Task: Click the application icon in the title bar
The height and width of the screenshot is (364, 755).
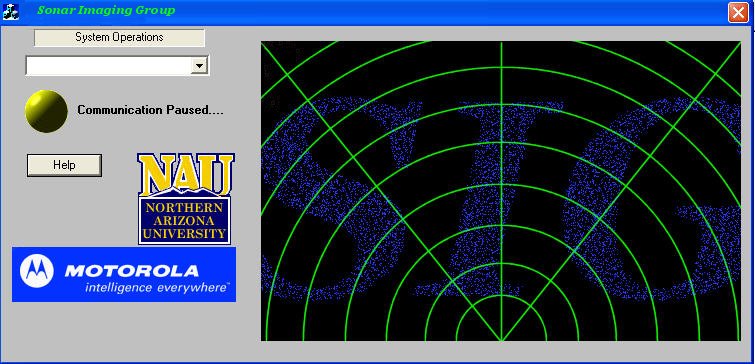Action: 11,11
